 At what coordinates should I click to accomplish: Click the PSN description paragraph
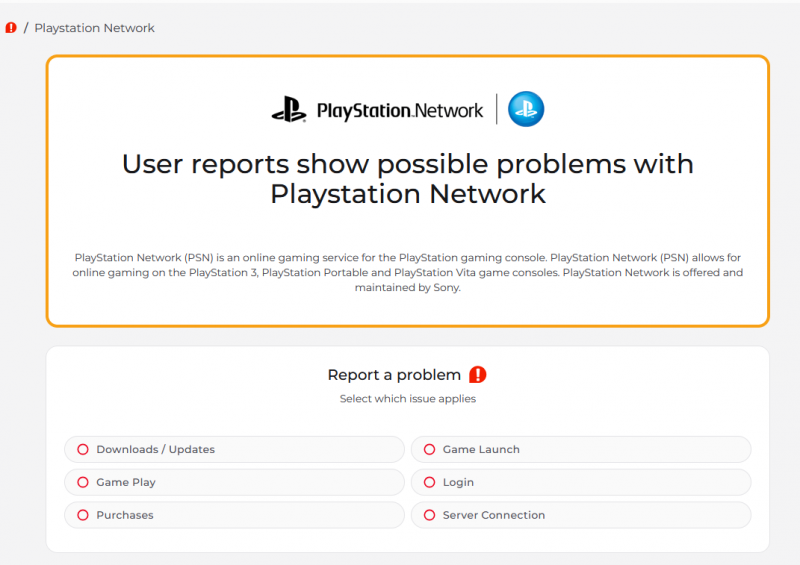[x=408, y=273]
